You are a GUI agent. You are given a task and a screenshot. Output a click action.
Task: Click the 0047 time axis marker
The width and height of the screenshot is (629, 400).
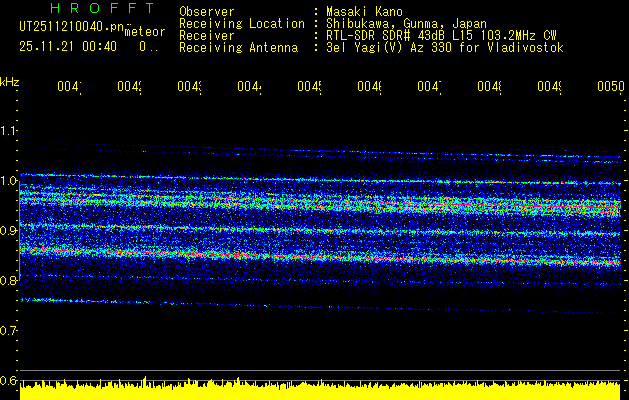tap(429, 86)
